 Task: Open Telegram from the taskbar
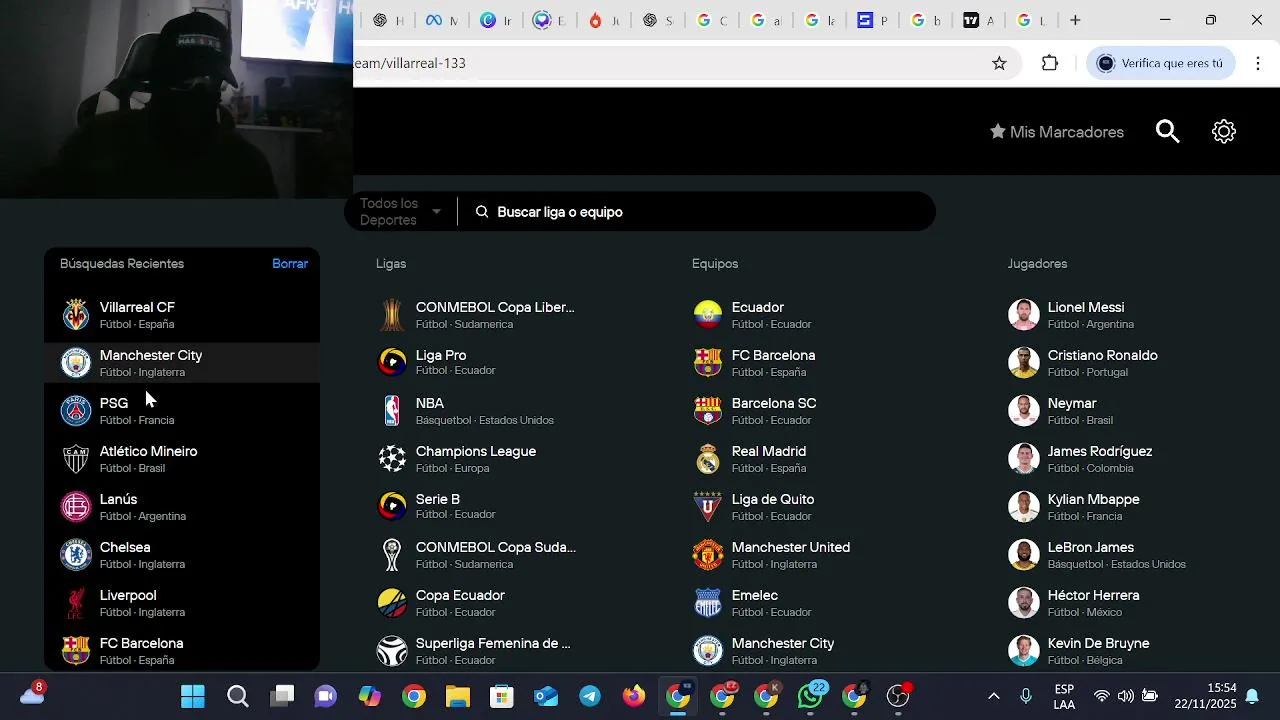click(x=590, y=696)
